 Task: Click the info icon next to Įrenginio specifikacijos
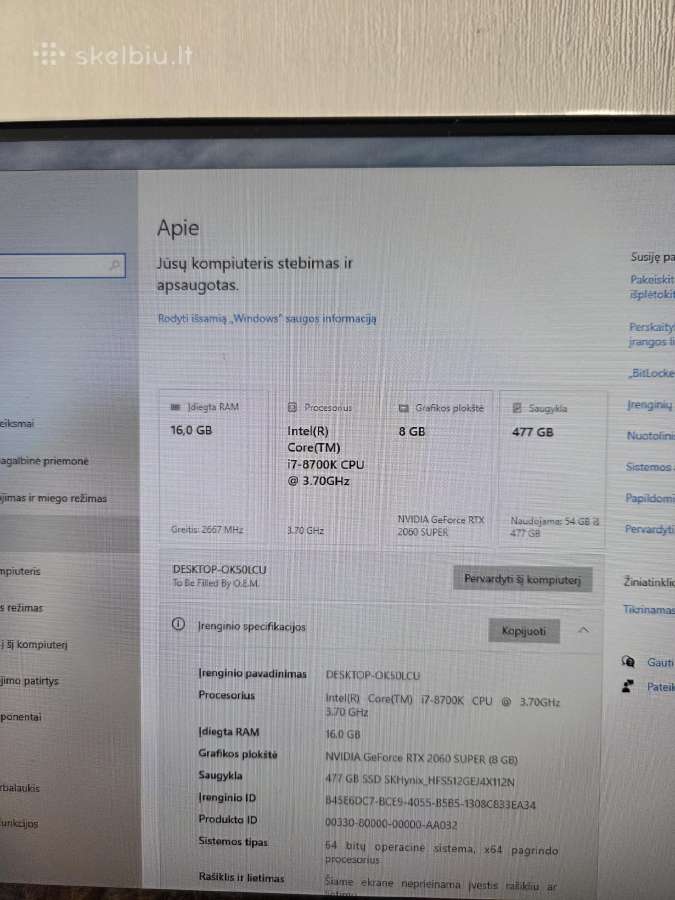pos(179,624)
